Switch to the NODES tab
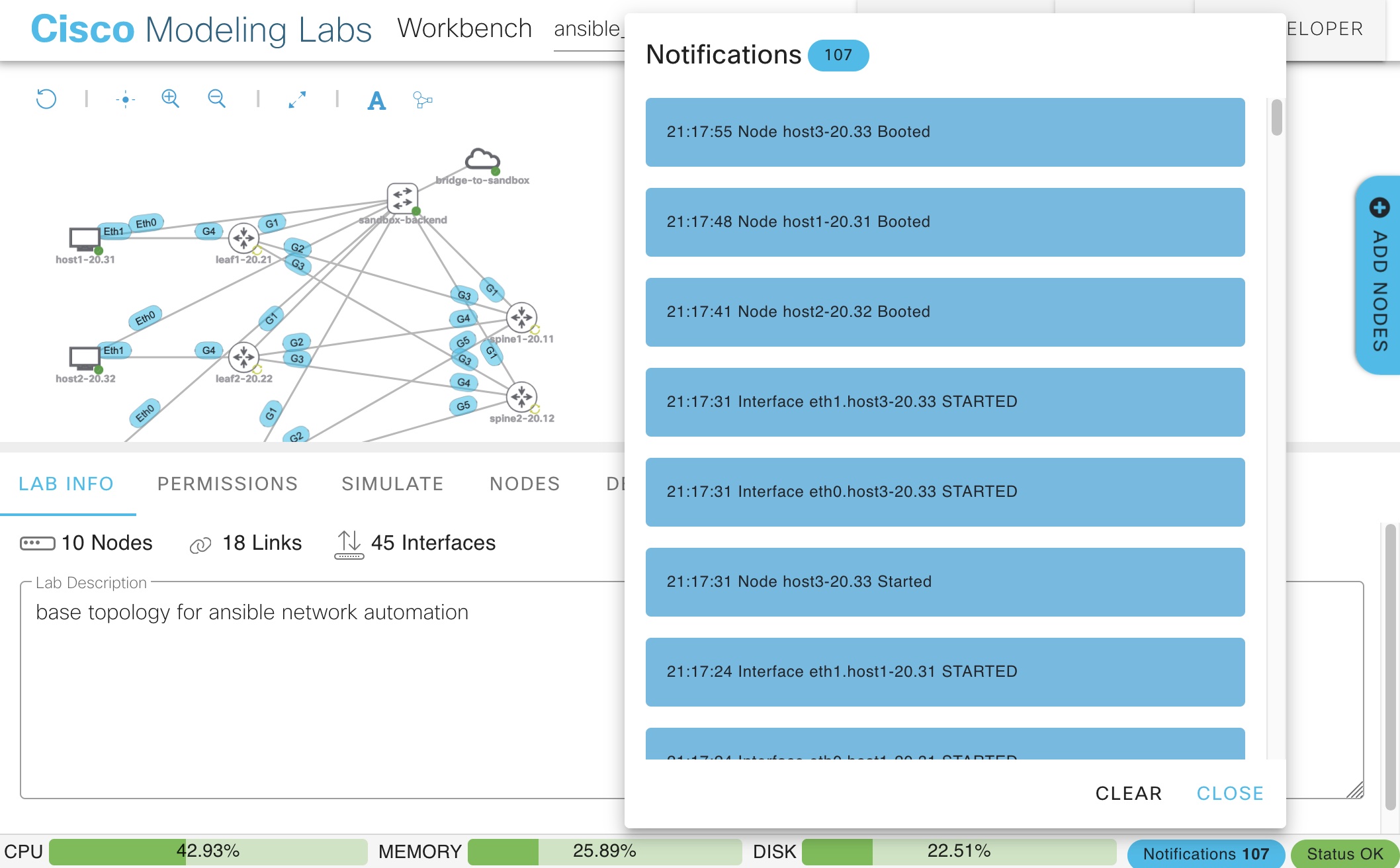 coord(524,483)
